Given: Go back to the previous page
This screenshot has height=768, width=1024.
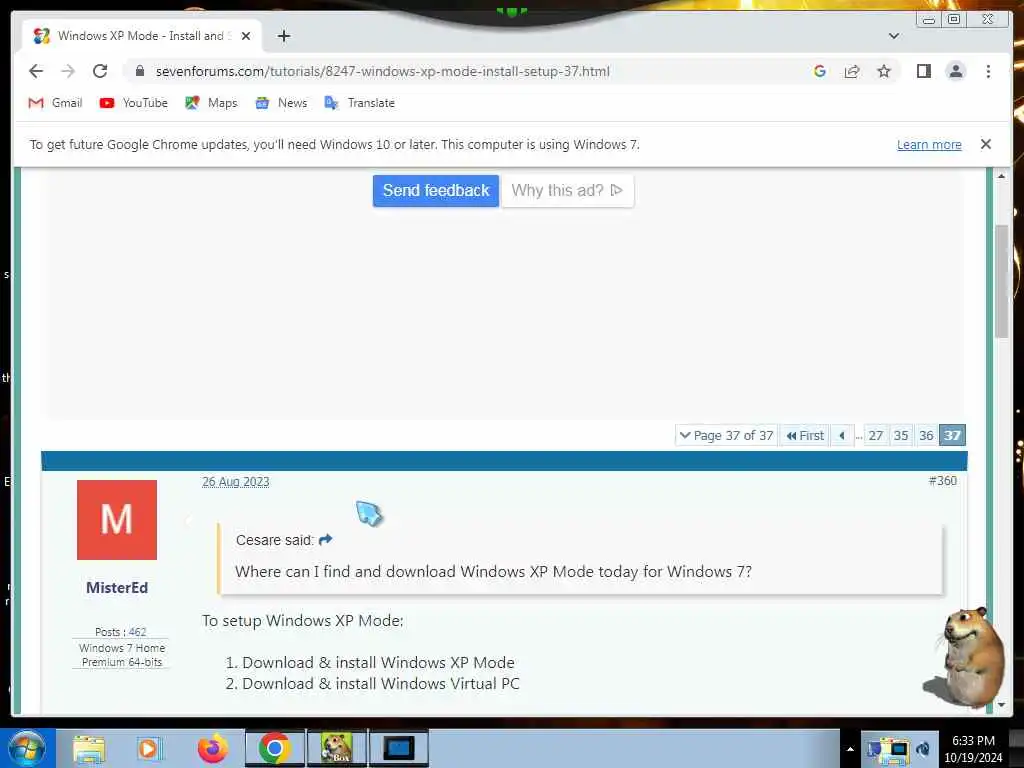Looking at the screenshot, I should pos(36,71).
